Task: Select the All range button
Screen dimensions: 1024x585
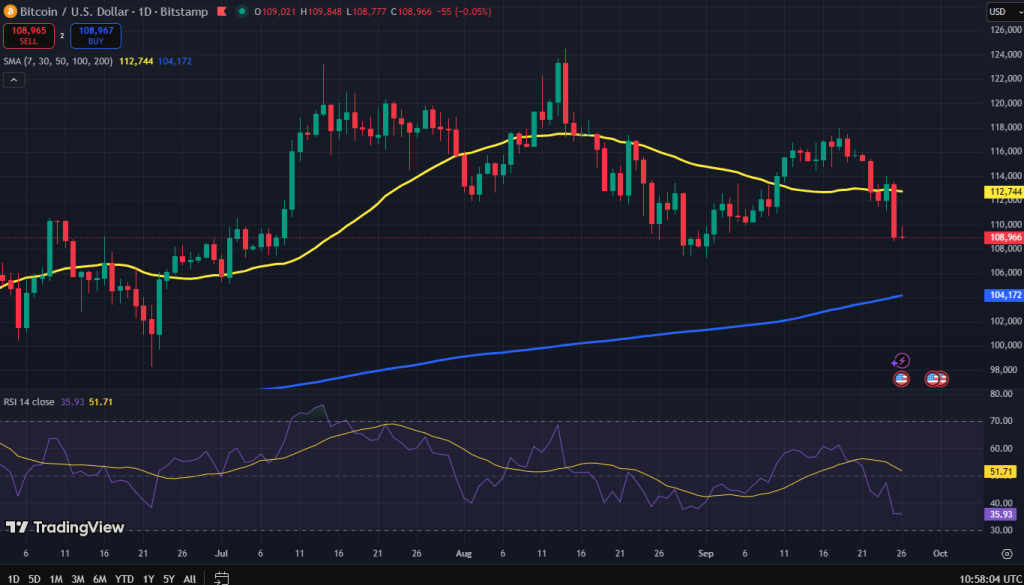Action: 188,578
